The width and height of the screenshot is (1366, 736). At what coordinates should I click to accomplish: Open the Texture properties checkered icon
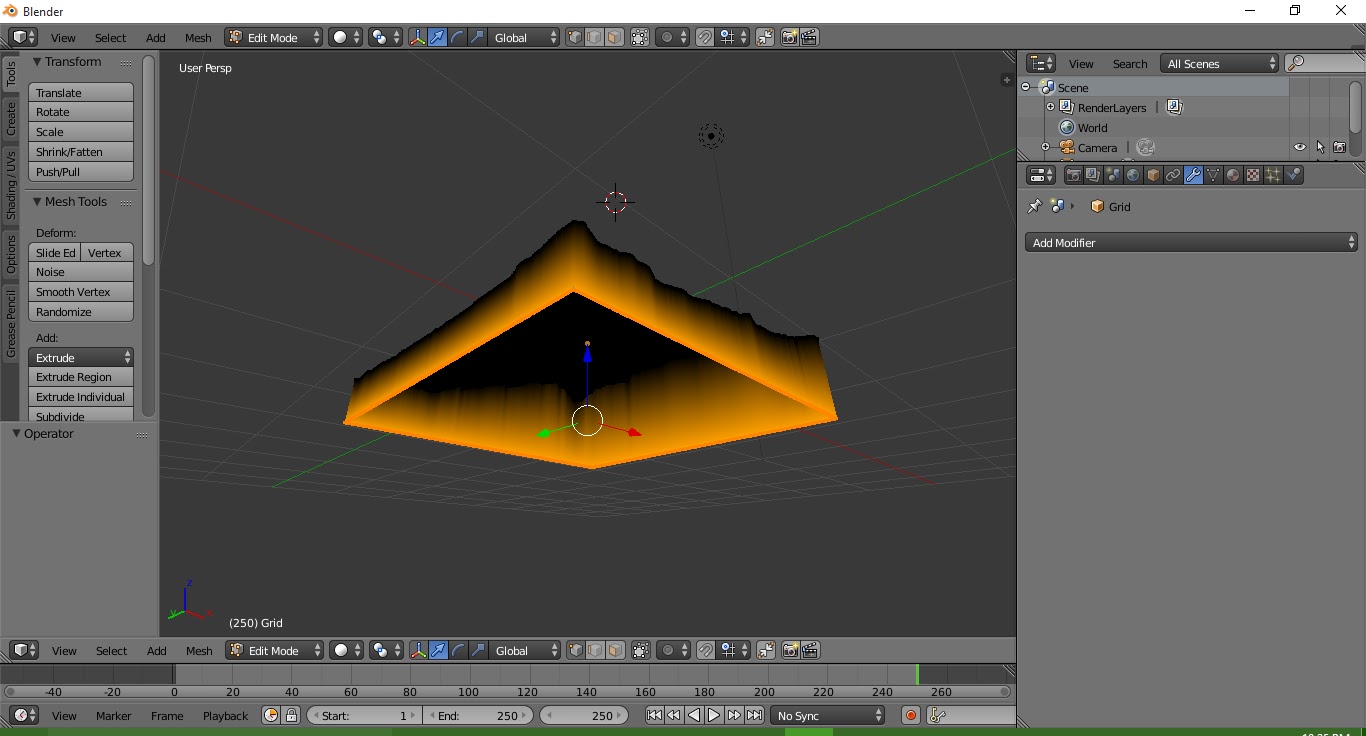[1251, 175]
